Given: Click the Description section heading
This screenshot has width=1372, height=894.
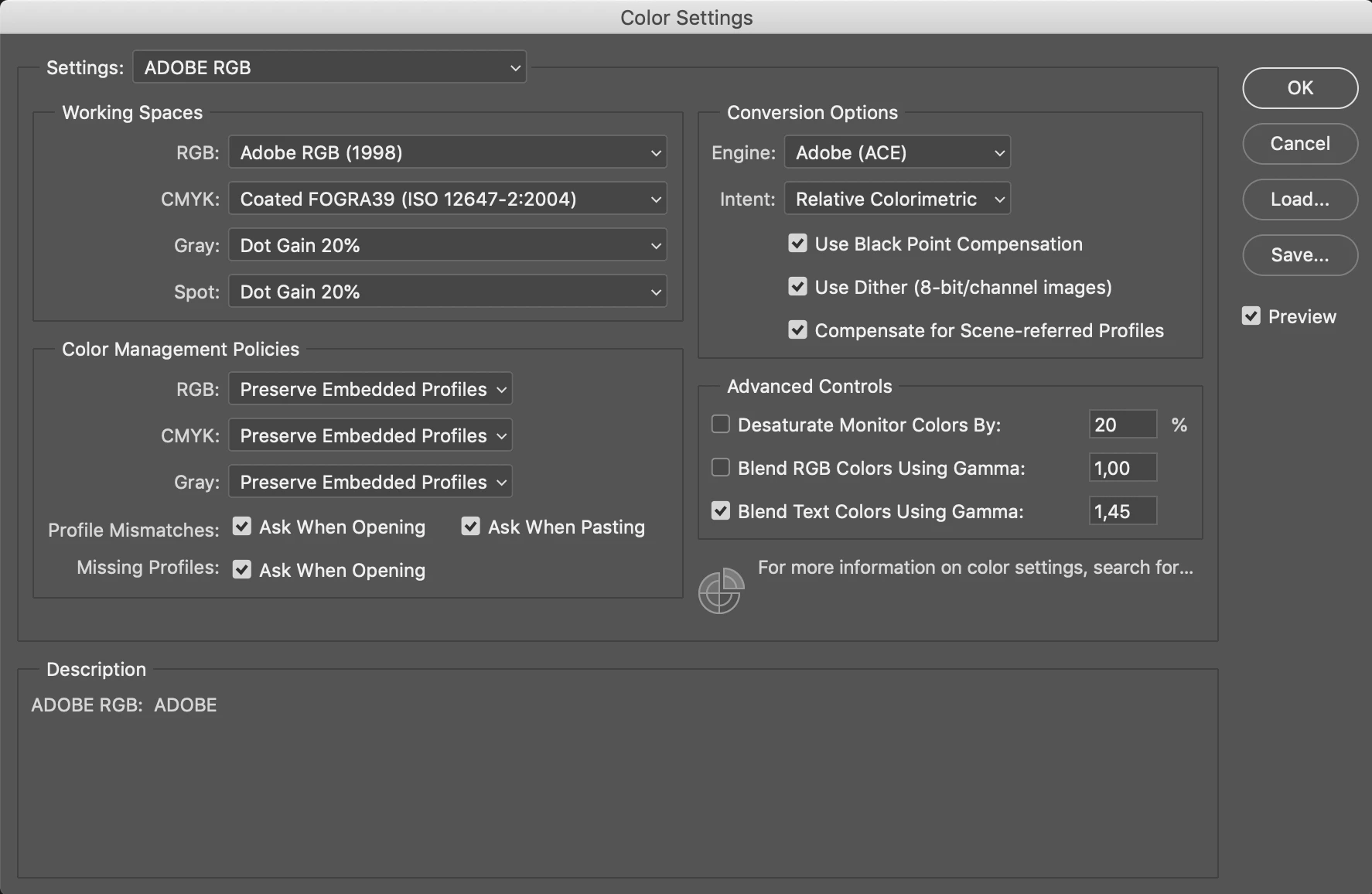Looking at the screenshot, I should tap(96, 670).
